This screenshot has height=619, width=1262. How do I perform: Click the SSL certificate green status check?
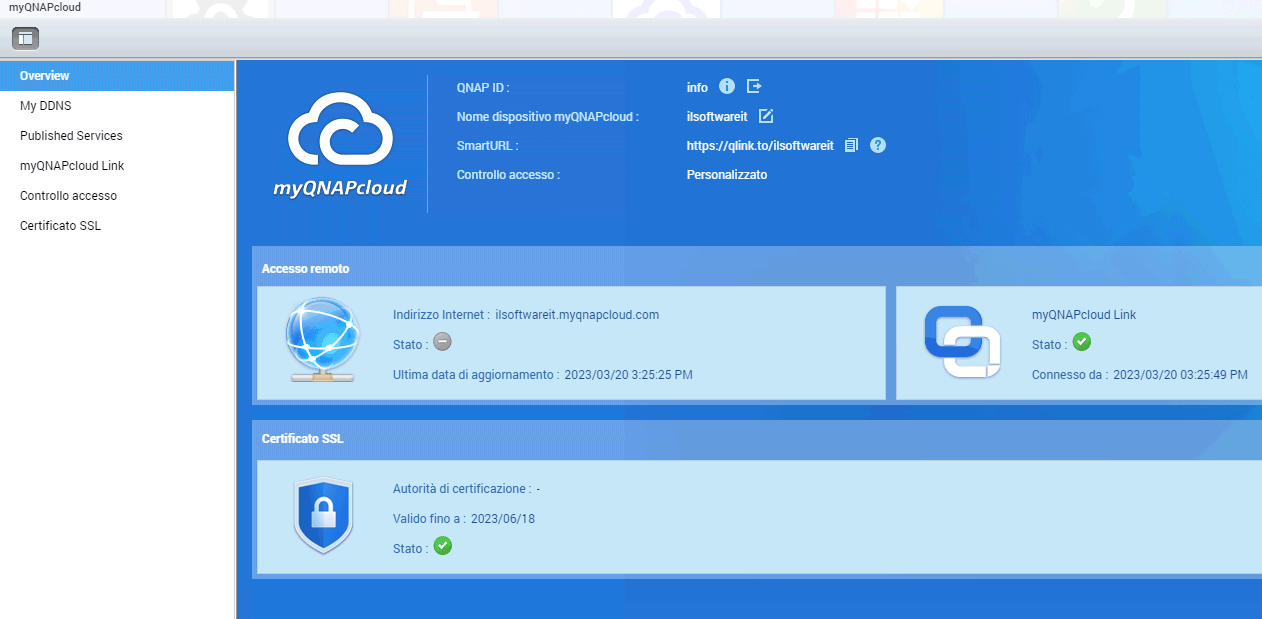(x=443, y=546)
